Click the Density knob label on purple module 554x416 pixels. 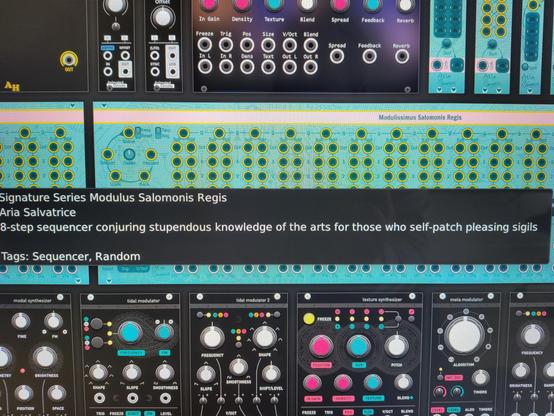click(242, 19)
